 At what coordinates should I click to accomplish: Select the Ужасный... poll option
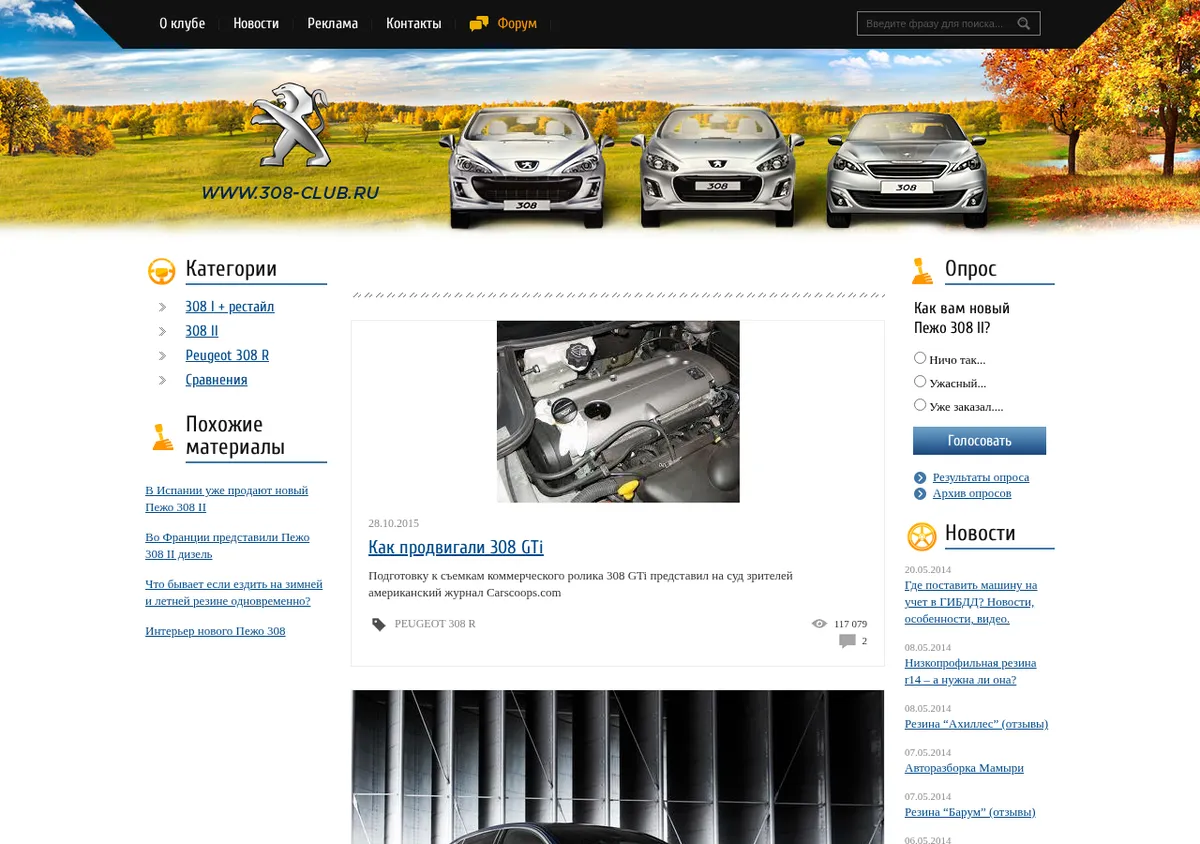920,381
